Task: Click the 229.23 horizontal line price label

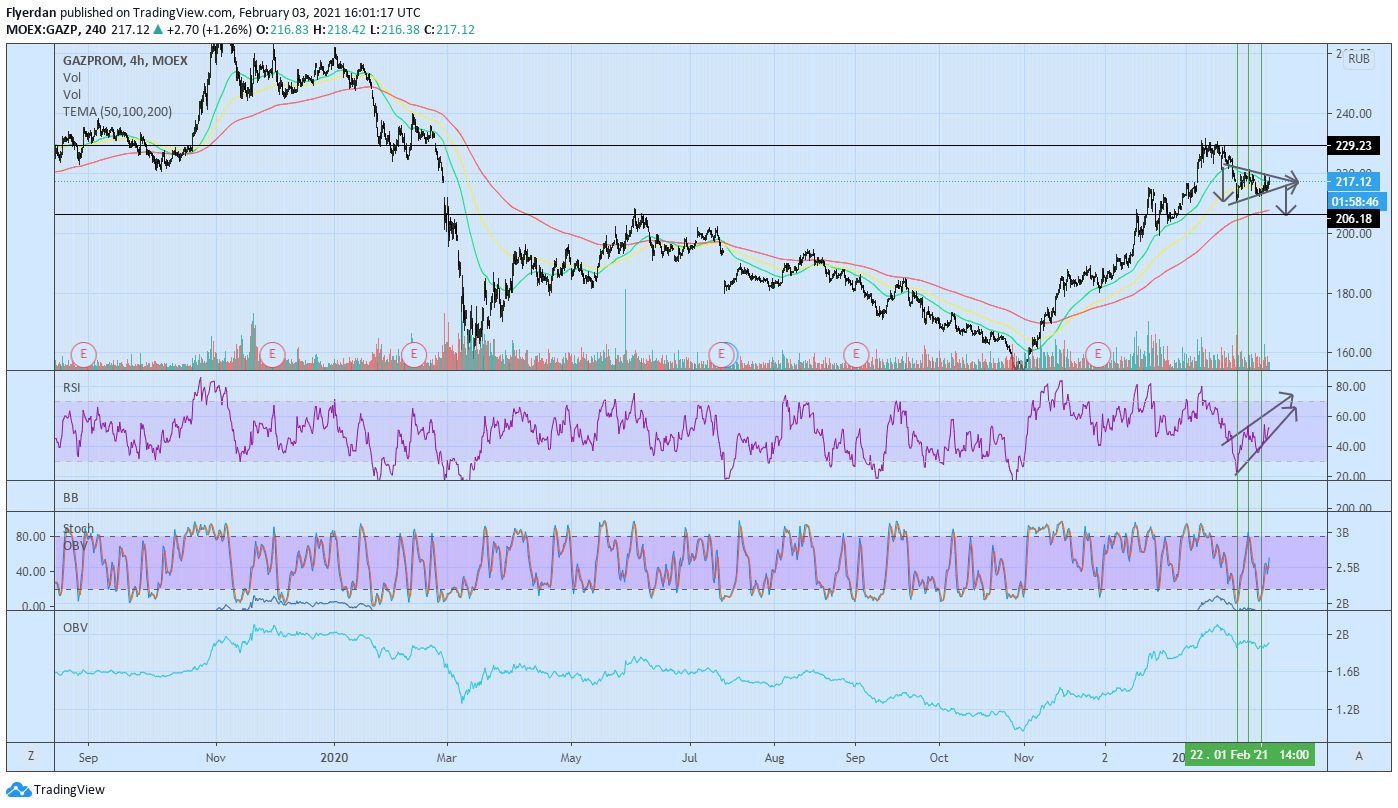Action: (1353, 145)
